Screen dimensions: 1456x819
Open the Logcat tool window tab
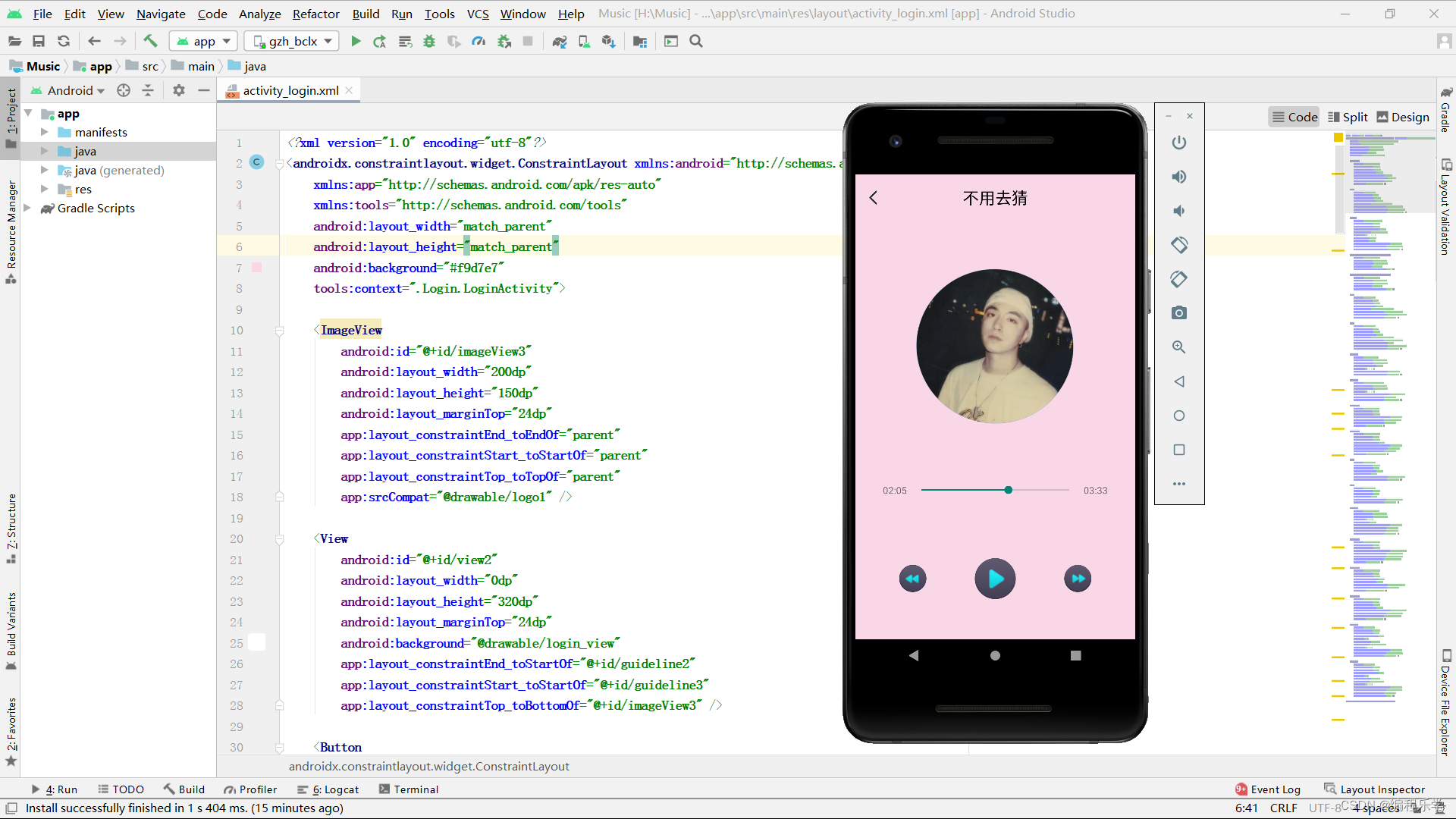click(328, 789)
